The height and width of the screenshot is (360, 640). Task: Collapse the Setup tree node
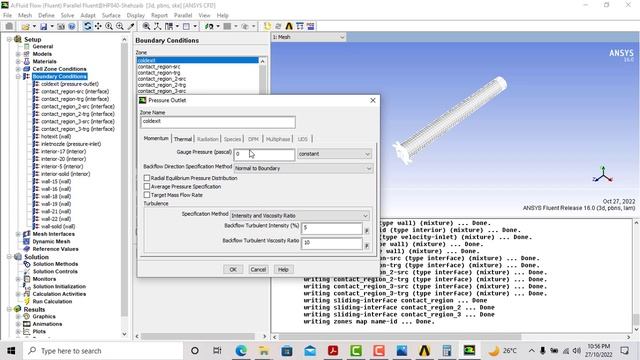(x=9, y=39)
